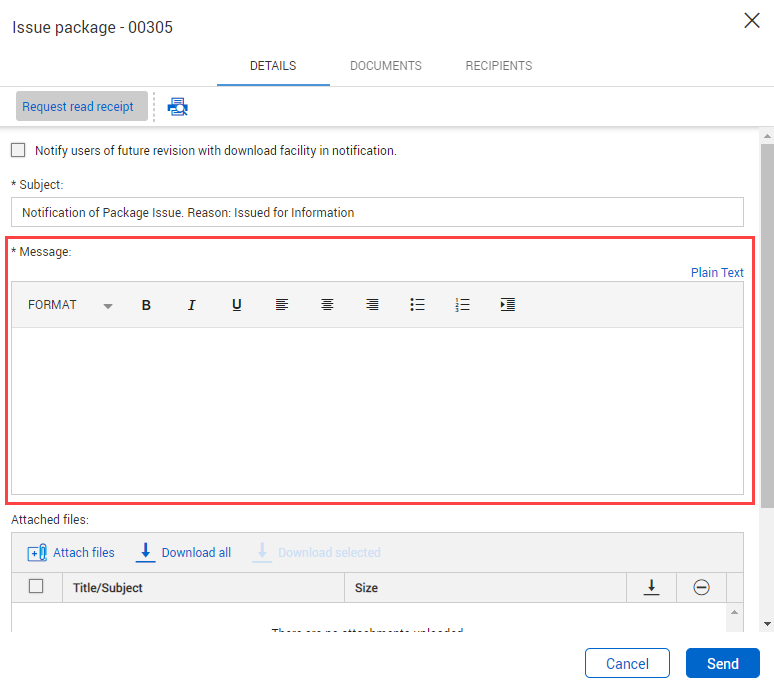Center align the message text
This screenshot has width=774, height=692.
tap(327, 305)
